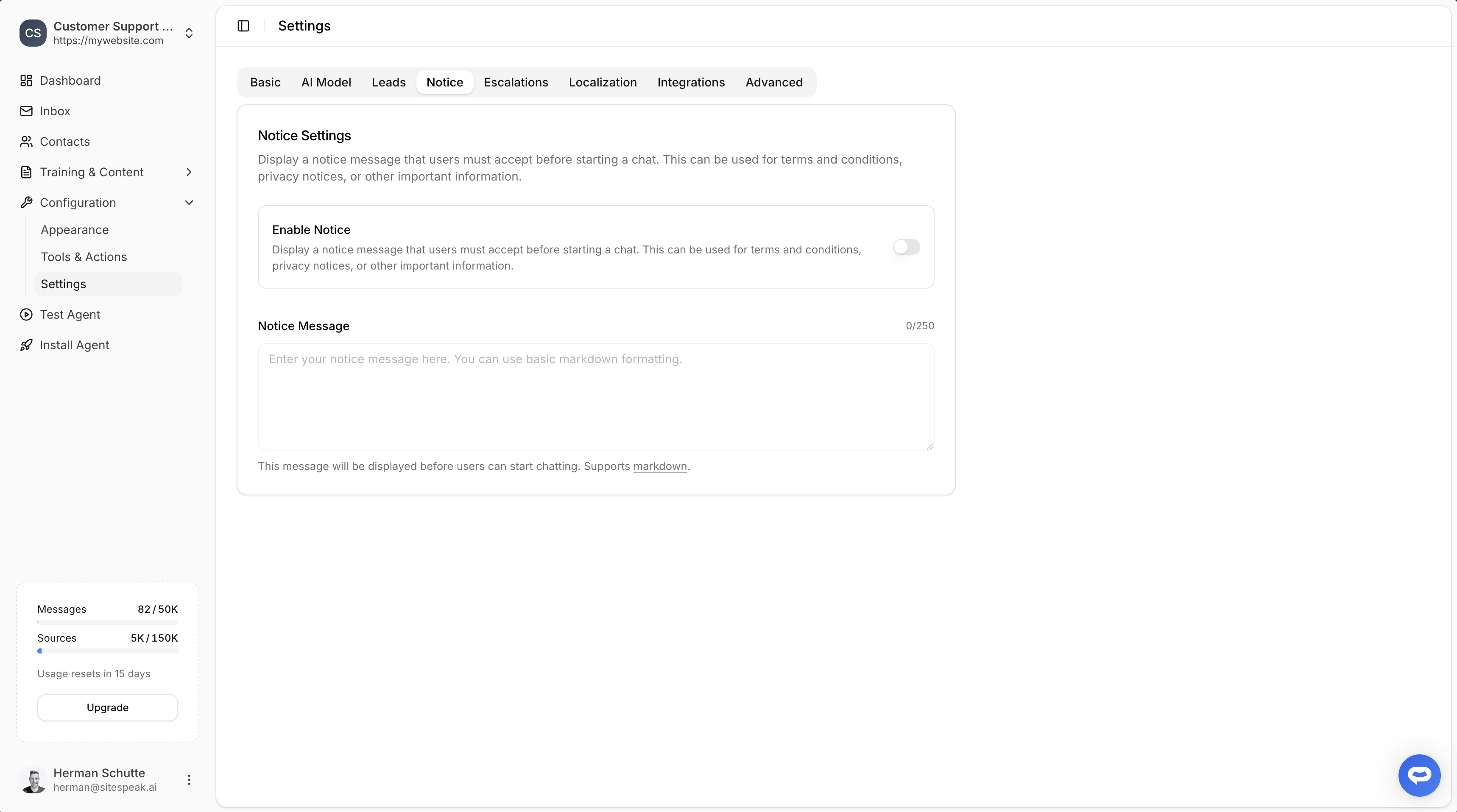
Task: Open the Localization tab
Action: click(603, 82)
